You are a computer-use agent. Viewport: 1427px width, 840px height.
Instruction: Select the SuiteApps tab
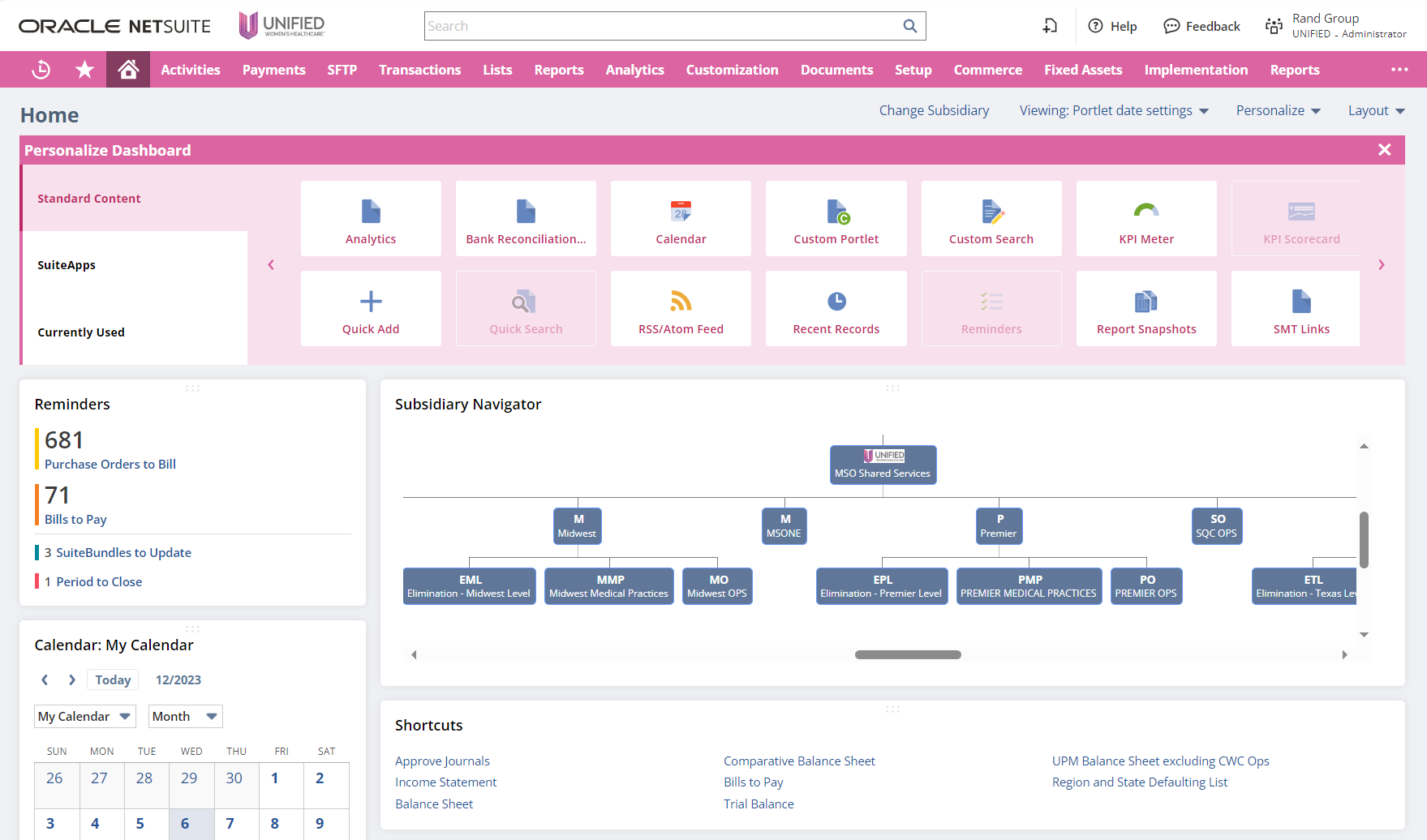pos(67,265)
